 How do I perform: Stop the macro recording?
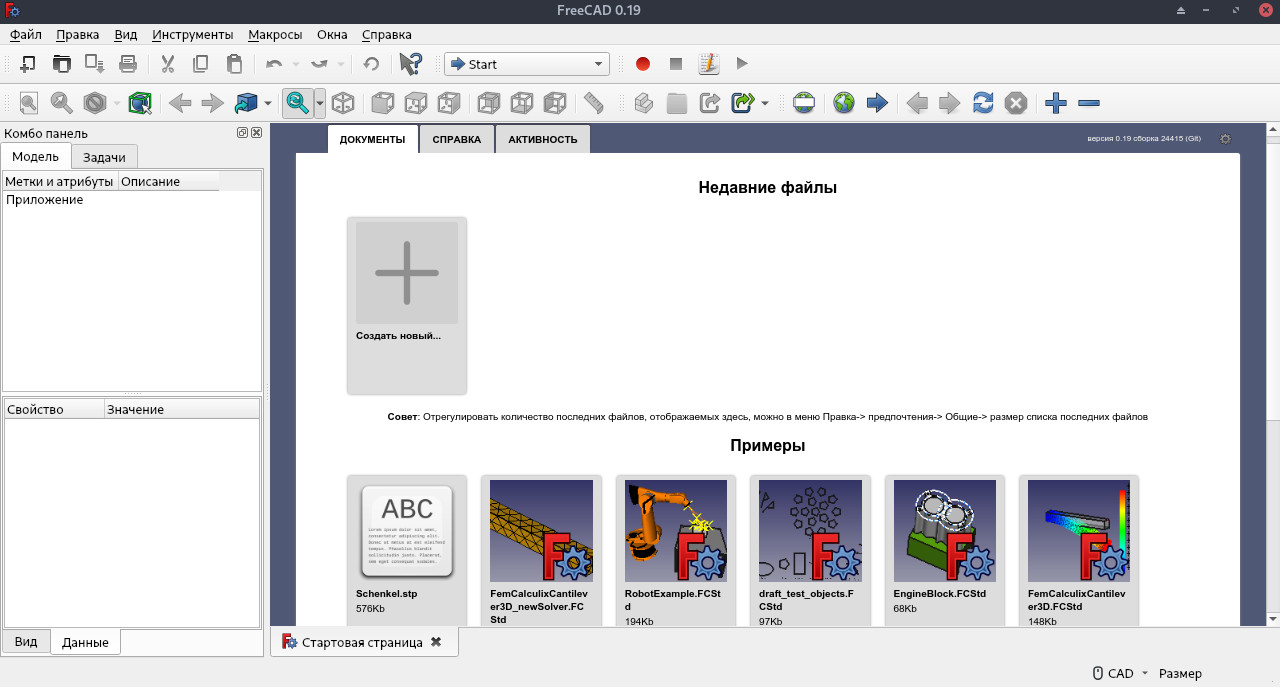point(675,63)
